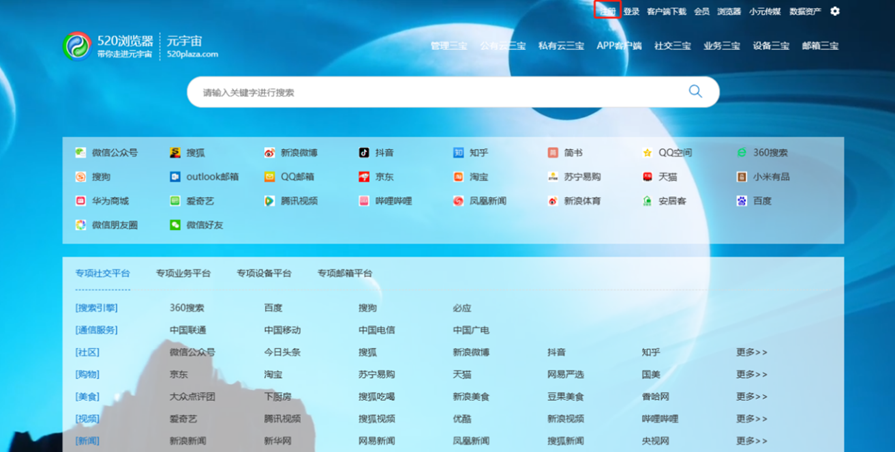The image size is (895, 452).
Task: Open 今日头条 in the 社区 row
Action: tap(283, 352)
